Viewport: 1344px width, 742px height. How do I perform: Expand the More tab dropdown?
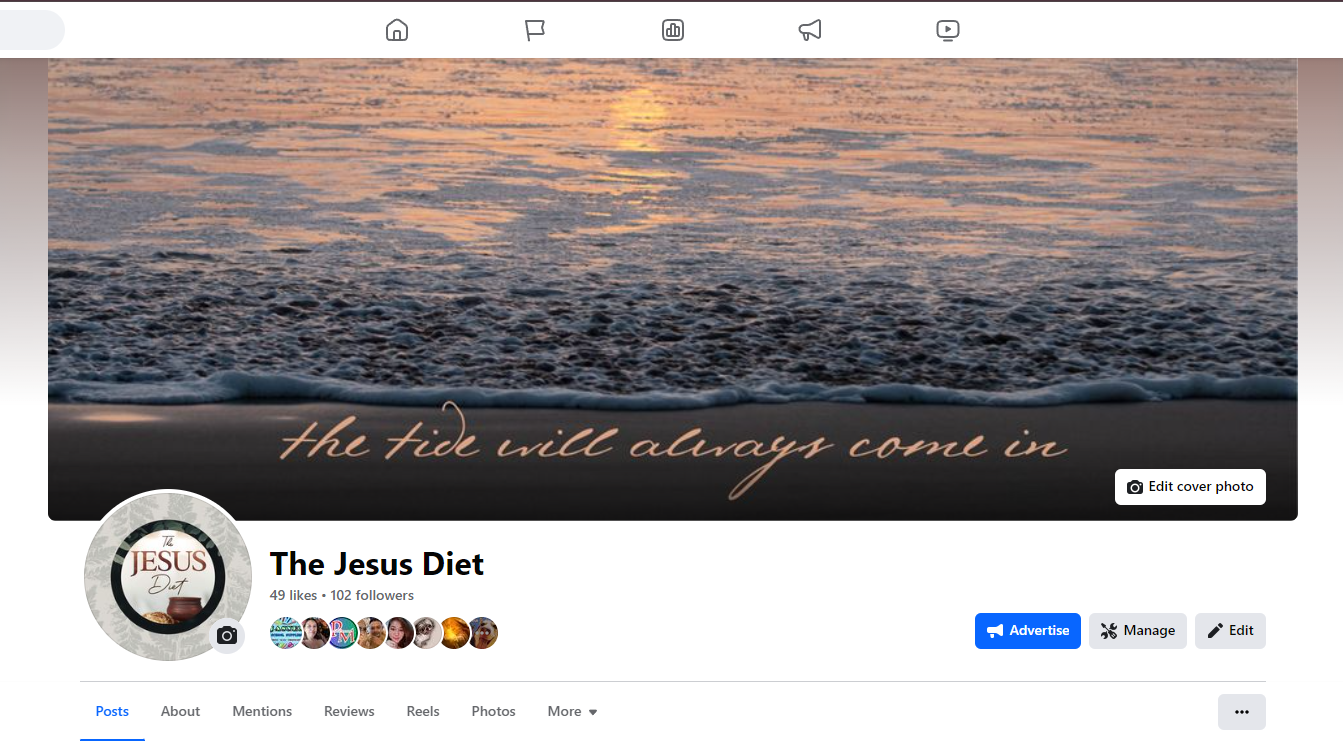coord(572,712)
